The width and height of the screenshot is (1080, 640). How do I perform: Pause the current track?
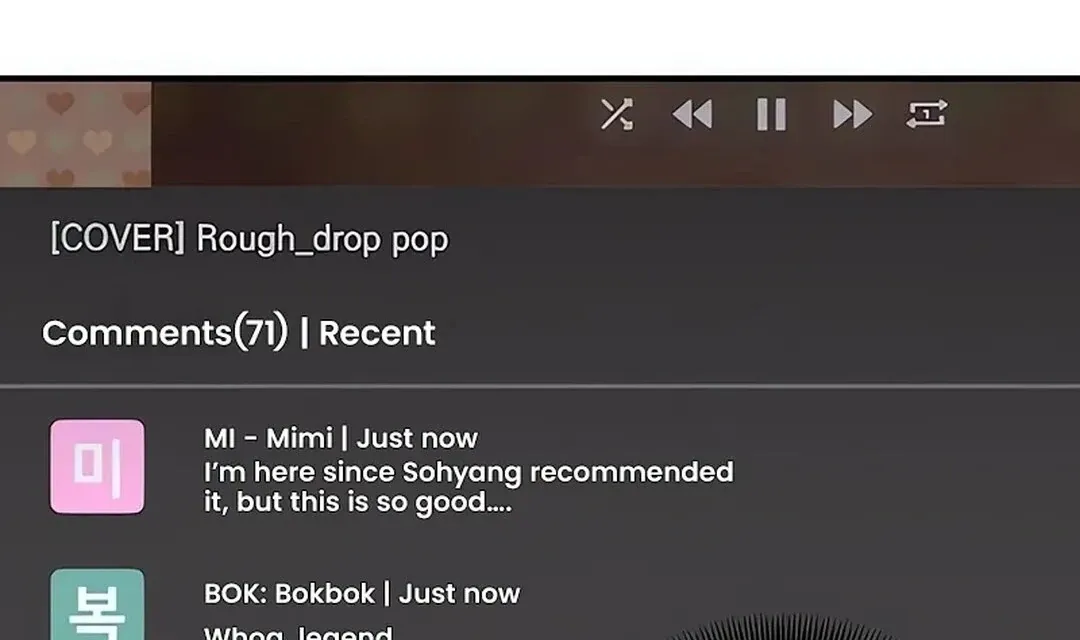click(771, 114)
